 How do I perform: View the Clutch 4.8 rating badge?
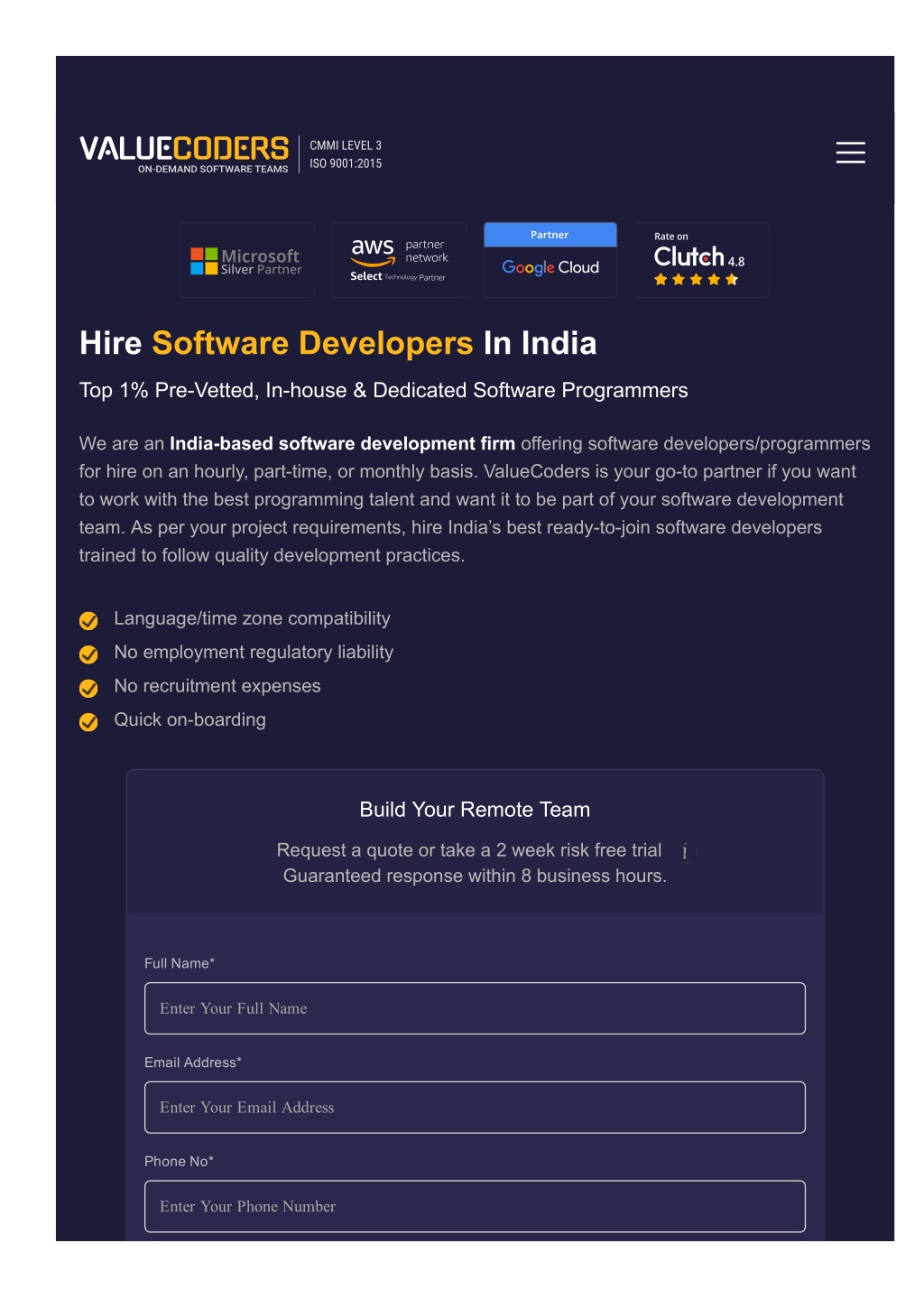(701, 260)
